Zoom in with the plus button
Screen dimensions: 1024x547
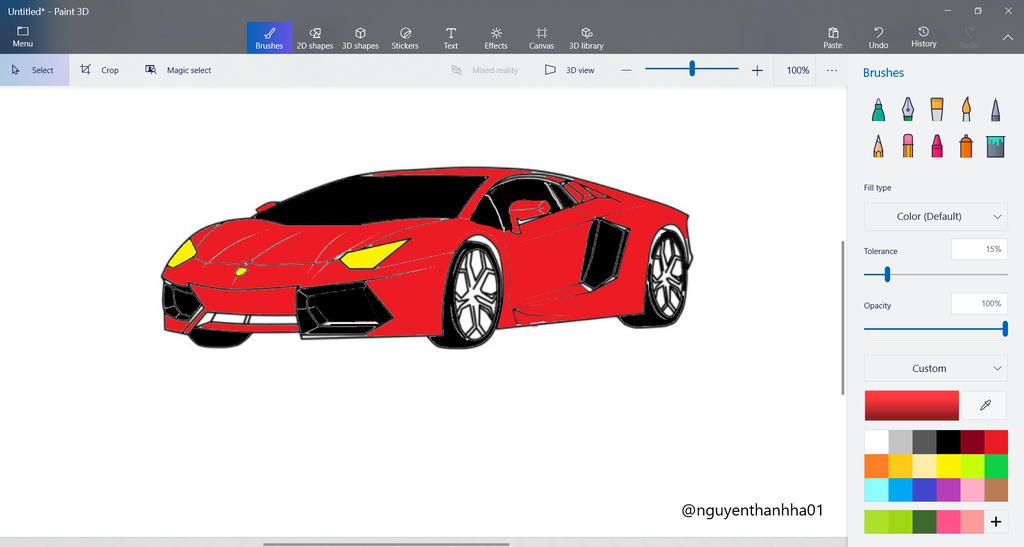point(757,70)
